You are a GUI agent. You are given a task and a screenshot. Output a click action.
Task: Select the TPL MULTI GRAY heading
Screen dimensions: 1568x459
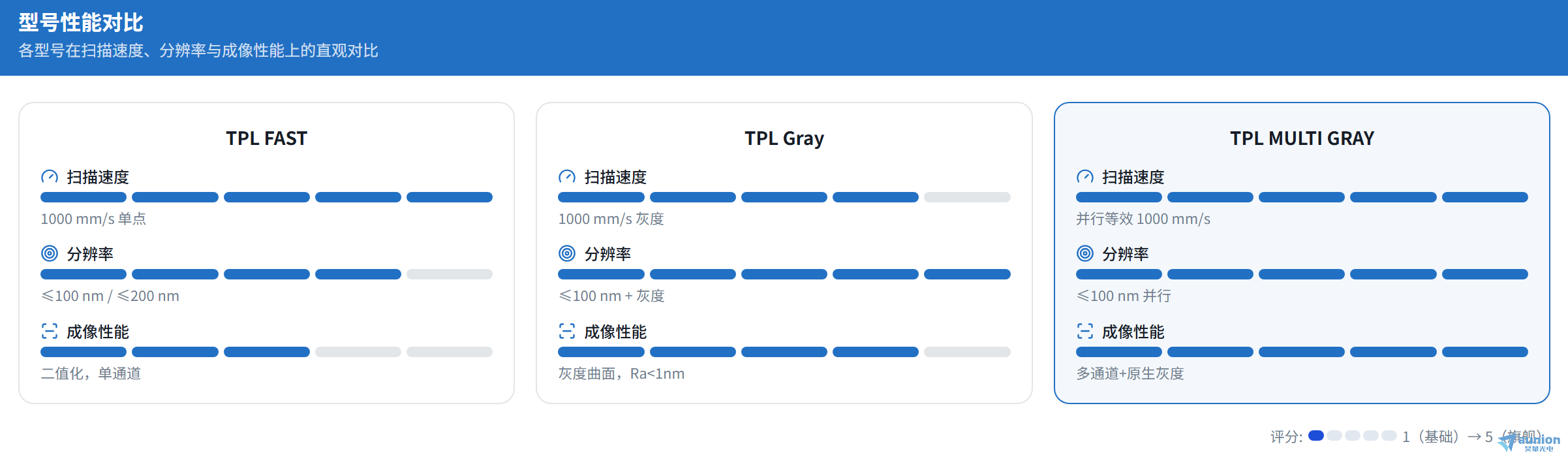[x=1302, y=138]
